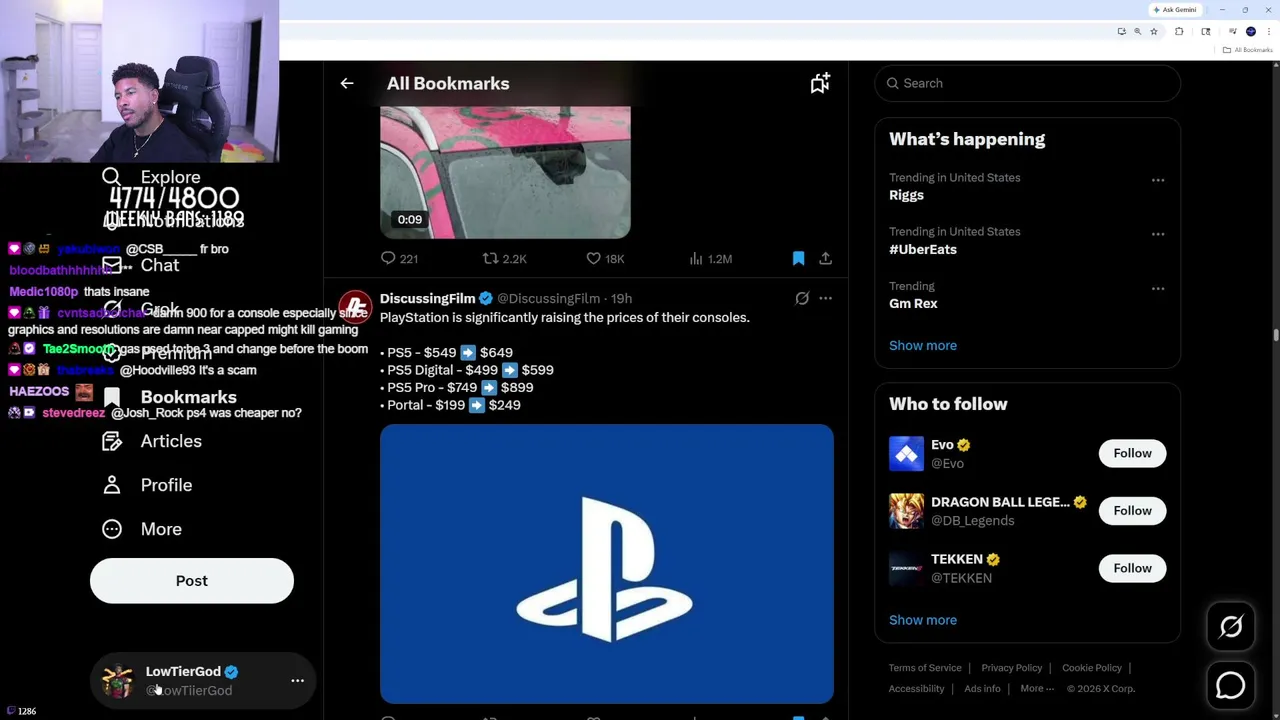The width and height of the screenshot is (1280, 720).
Task: Open Articles in the sidebar
Action: (152, 441)
